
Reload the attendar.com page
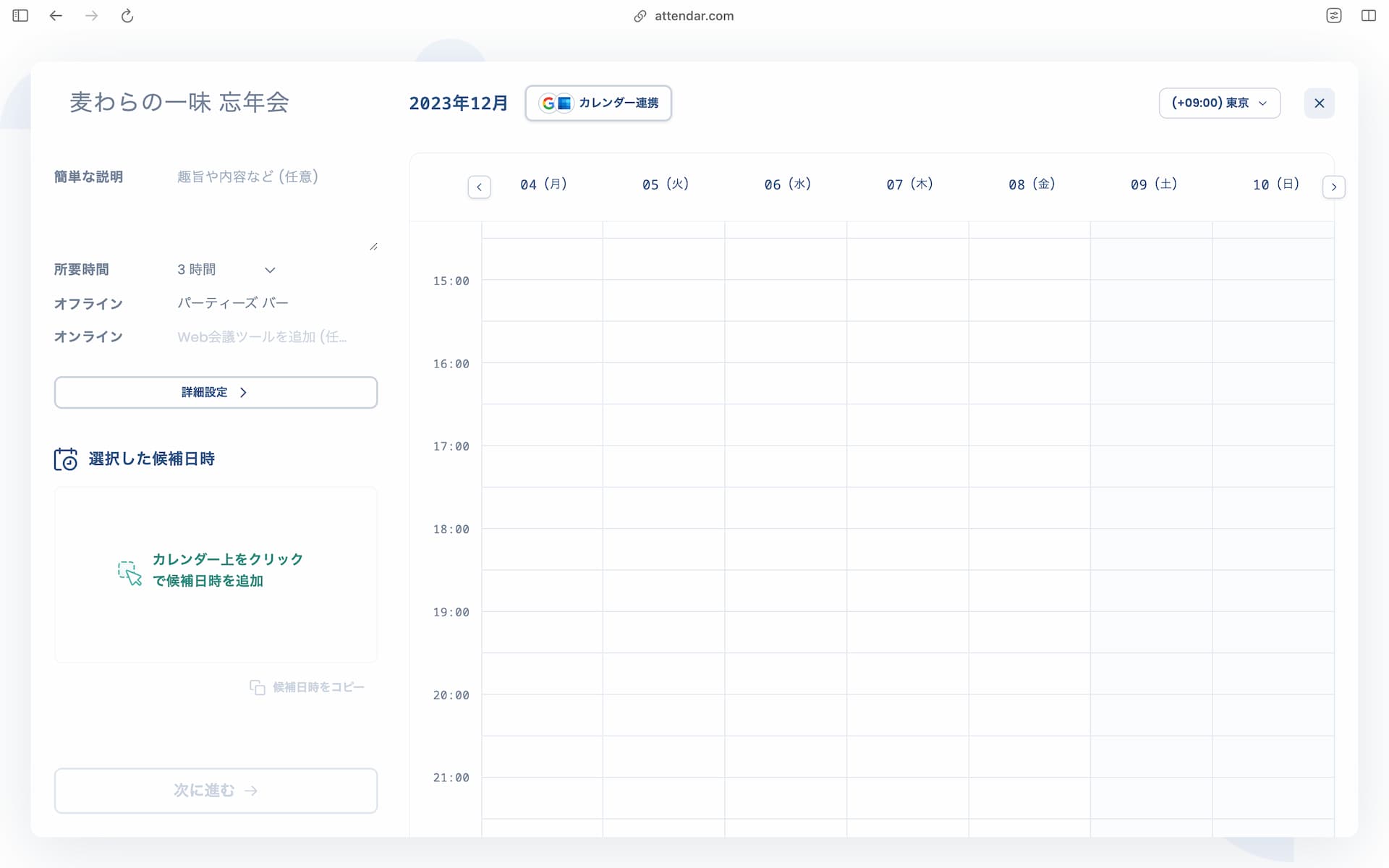pos(127,16)
